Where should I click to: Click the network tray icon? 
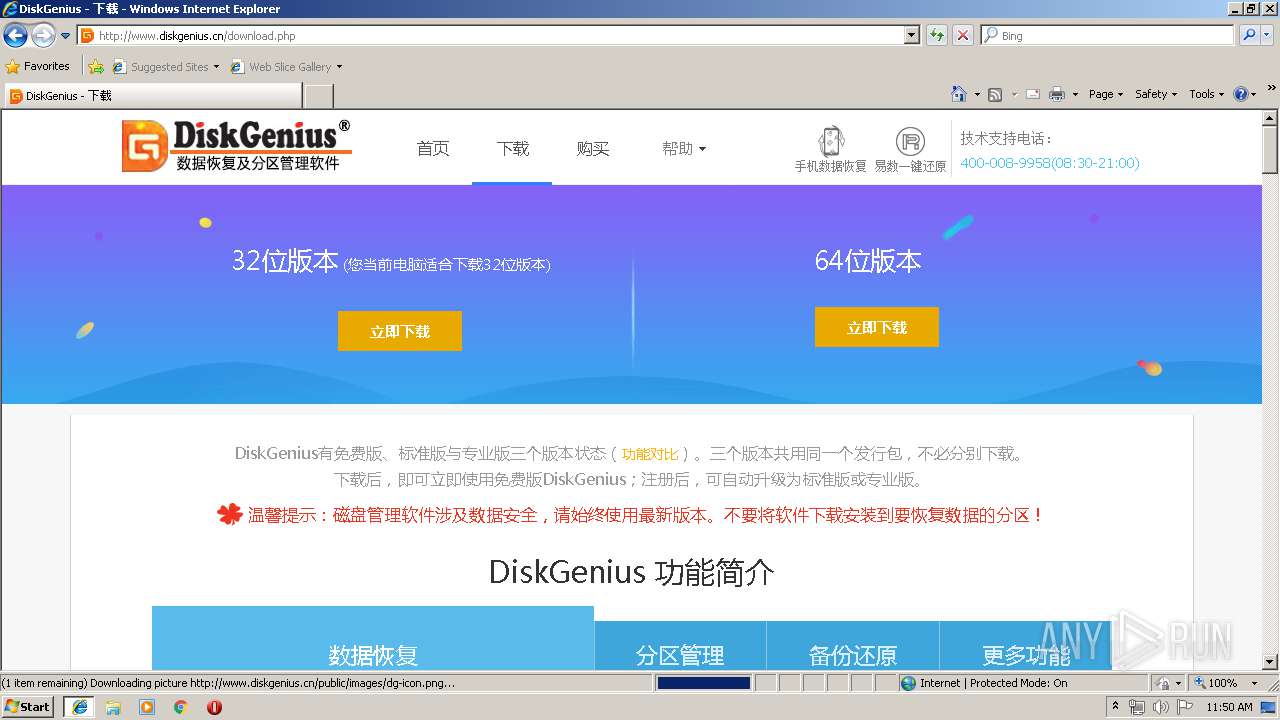(1137, 707)
